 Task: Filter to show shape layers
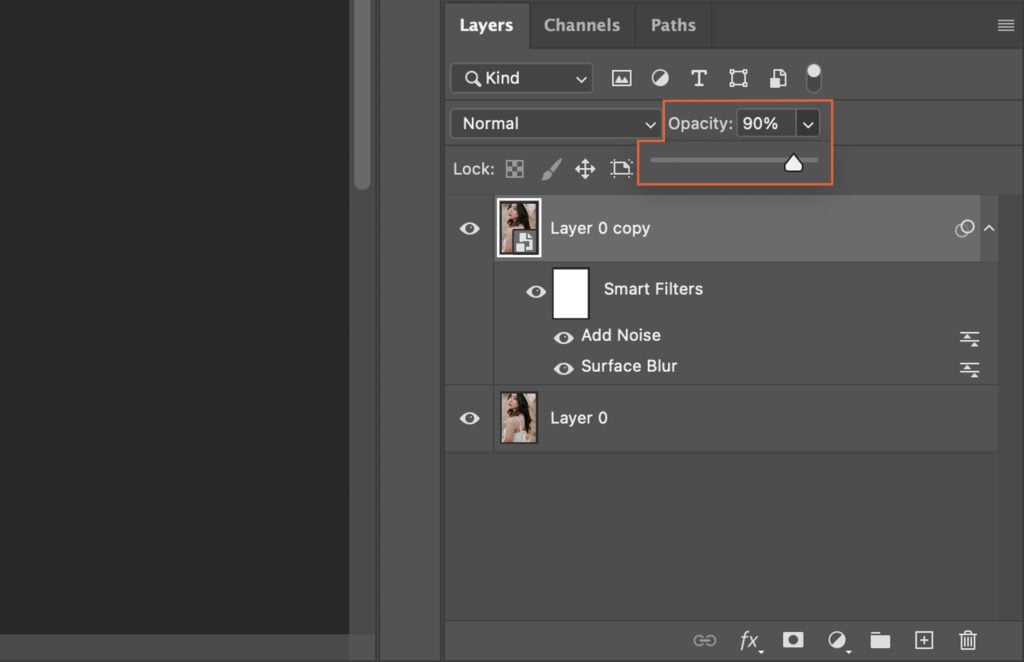[737, 78]
